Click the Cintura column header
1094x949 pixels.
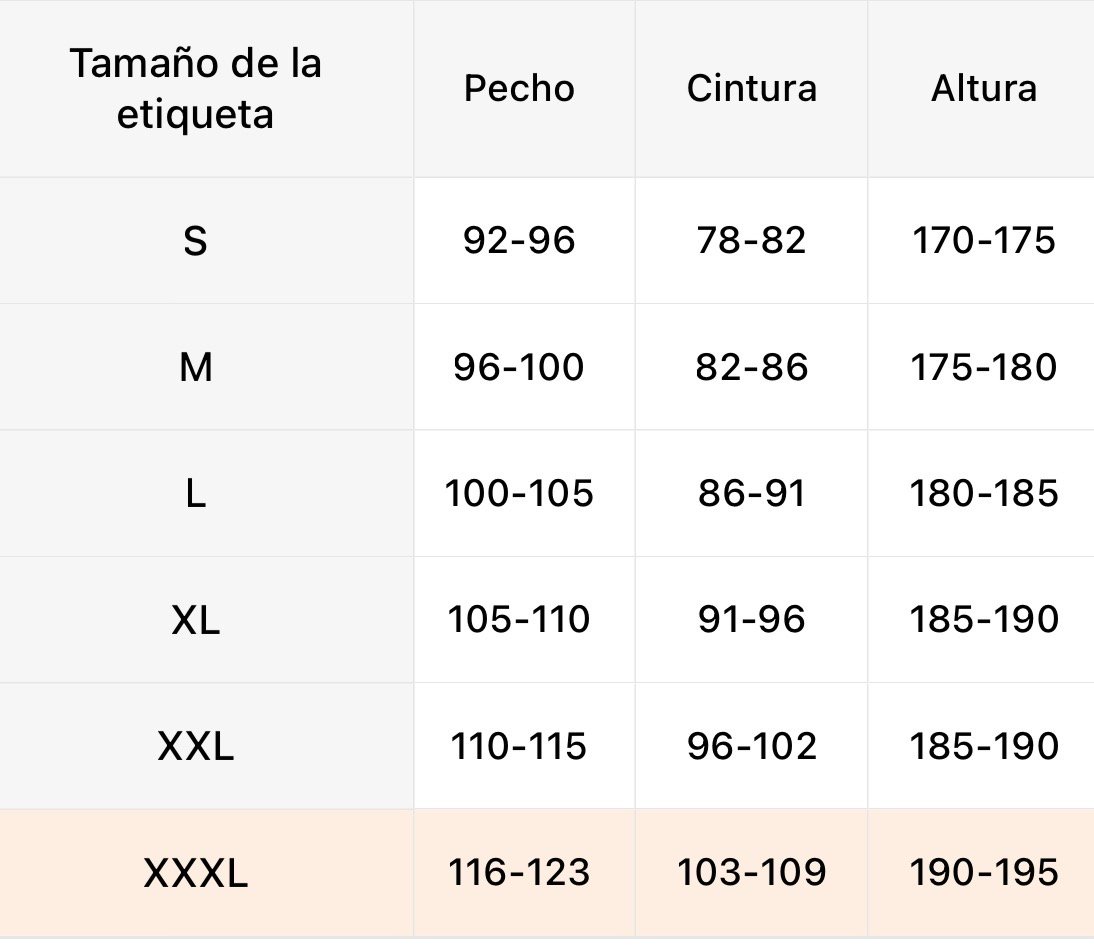point(751,89)
